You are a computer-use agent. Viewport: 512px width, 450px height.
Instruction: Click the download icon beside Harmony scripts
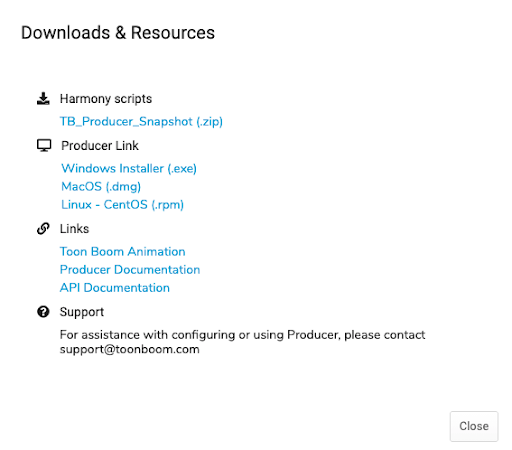coord(43,99)
